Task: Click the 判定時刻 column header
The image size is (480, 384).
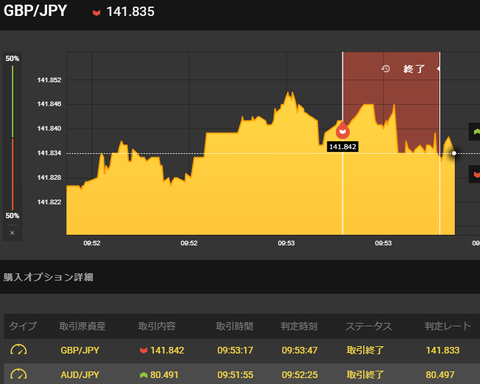Action: coord(299,326)
